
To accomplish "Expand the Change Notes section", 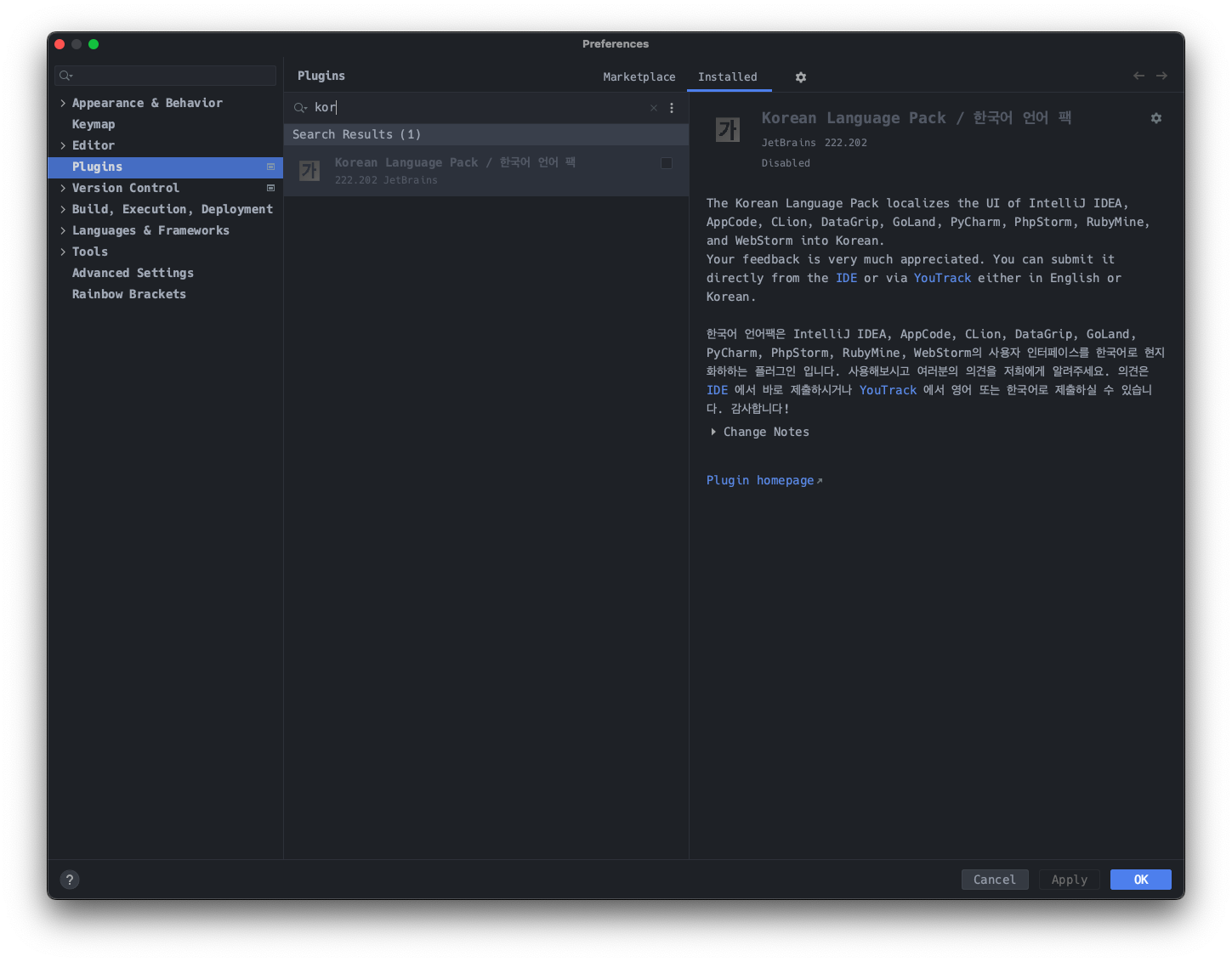I will (713, 432).
